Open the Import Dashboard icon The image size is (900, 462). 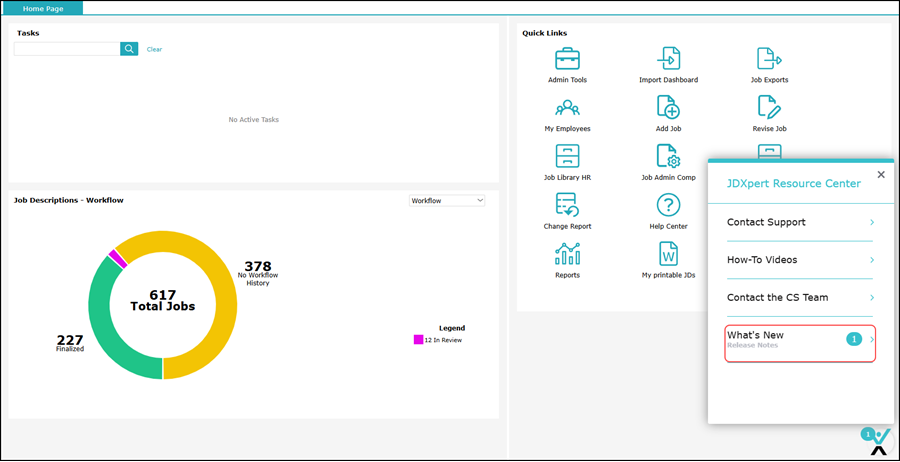[x=668, y=59]
